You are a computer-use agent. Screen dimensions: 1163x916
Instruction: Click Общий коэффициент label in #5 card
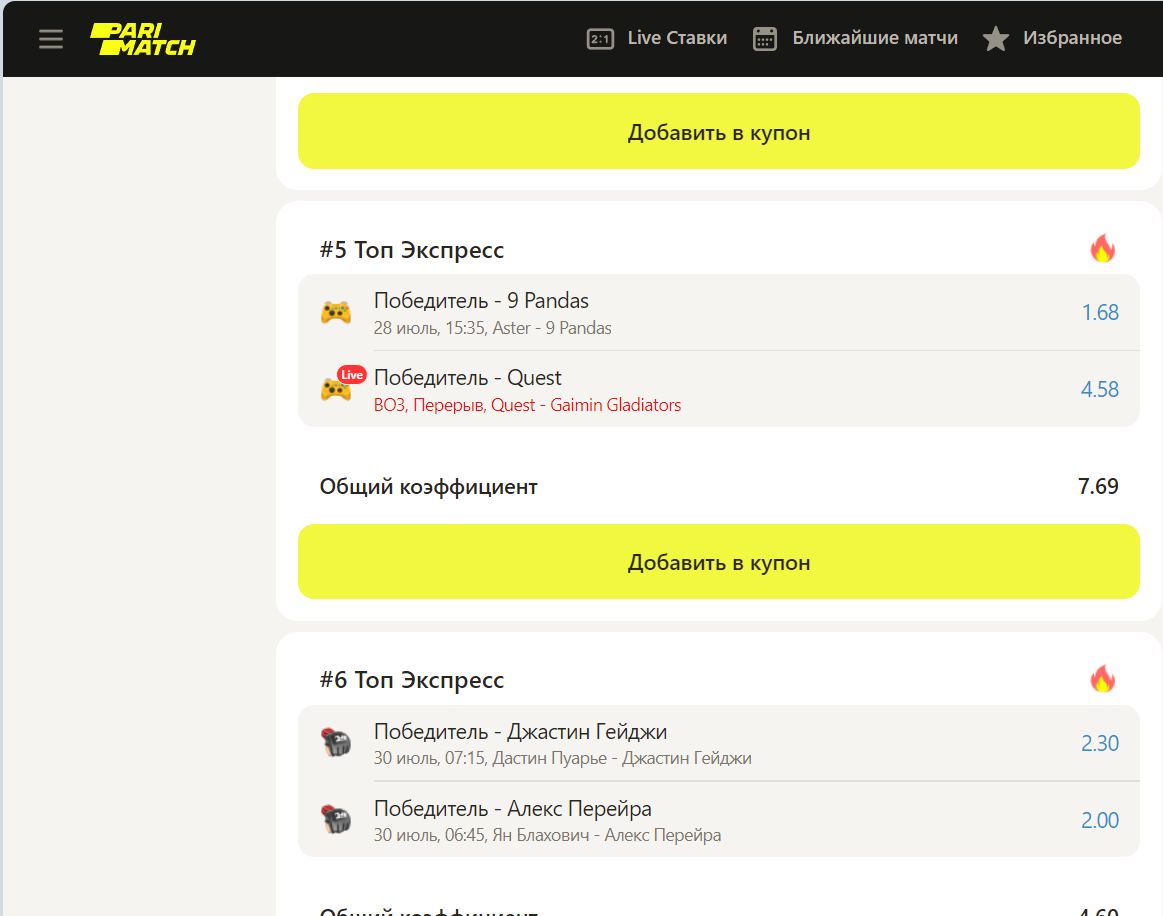(429, 487)
